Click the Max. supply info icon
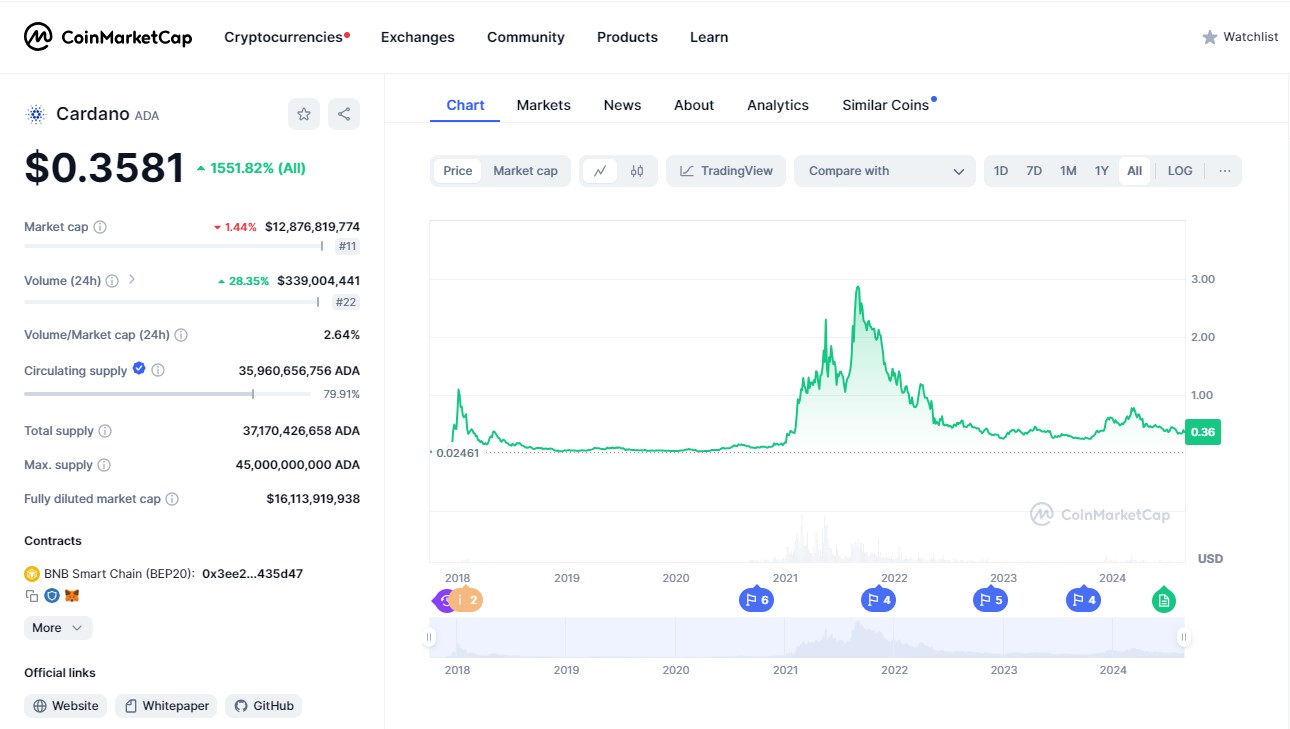Image resolution: width=1290 pixels, height=729 pixels. pos(104,465)
